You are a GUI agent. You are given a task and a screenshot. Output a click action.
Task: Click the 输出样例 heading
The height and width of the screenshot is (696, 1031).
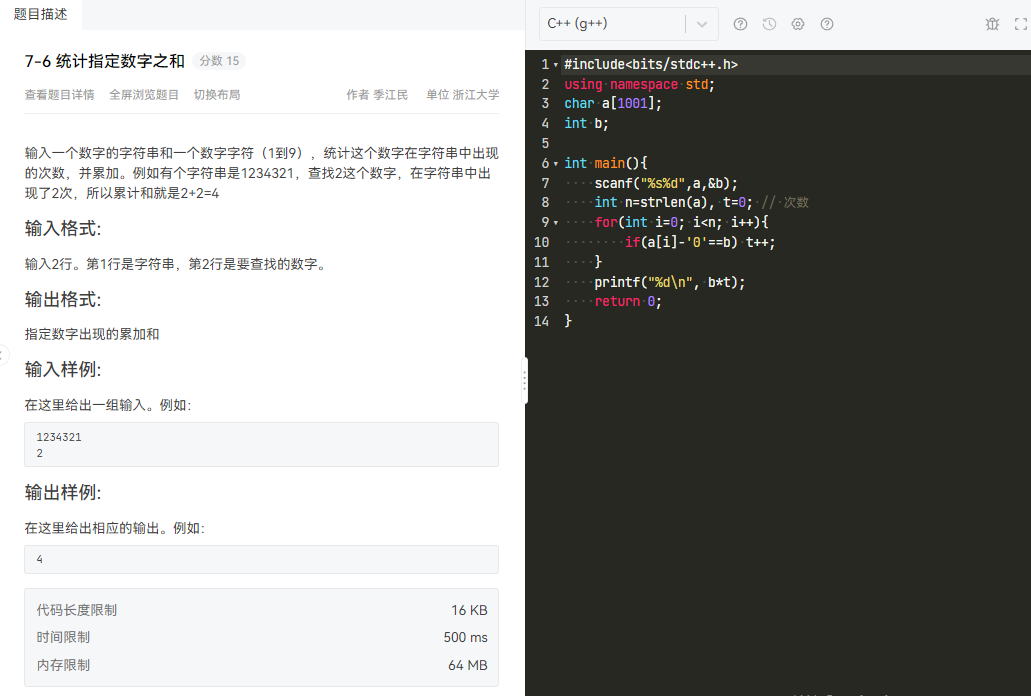[x=62, y=492]
